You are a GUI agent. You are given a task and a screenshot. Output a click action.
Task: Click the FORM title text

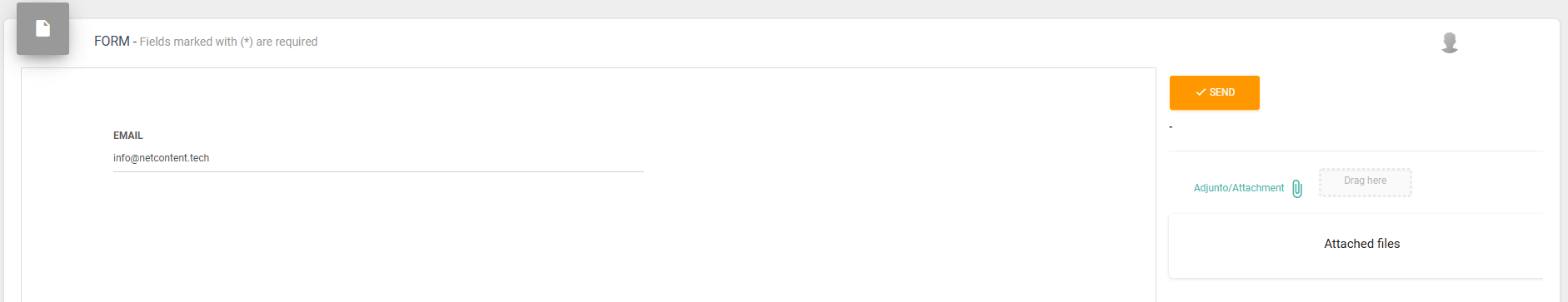point(112,42)
